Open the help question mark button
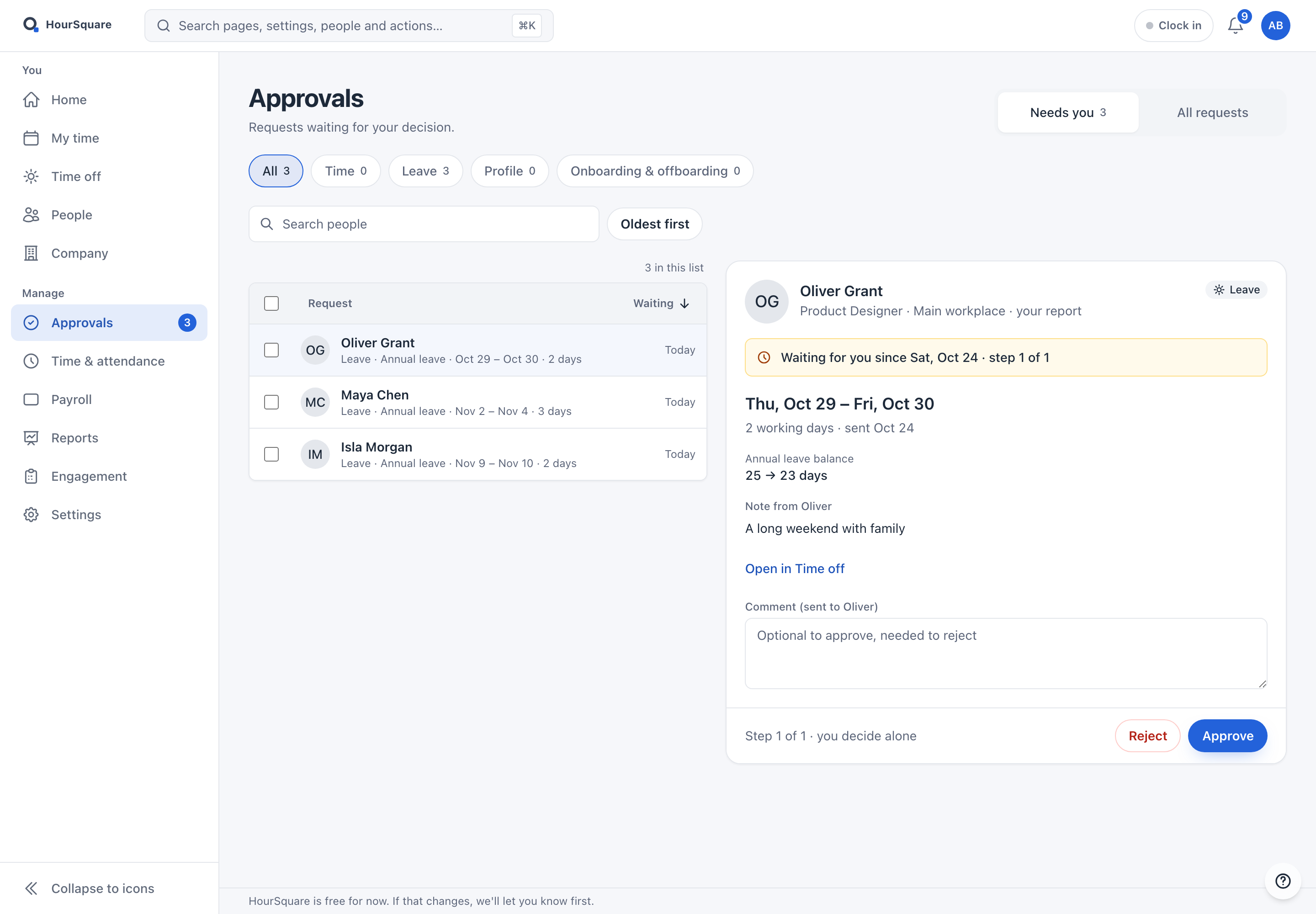Image resolution: width=1316 pixels, height=914 pixels. 1283,881
